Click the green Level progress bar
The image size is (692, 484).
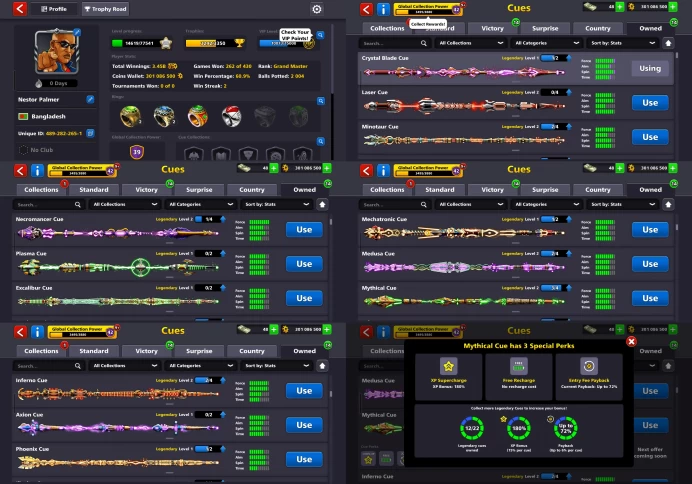click(136, 43)
